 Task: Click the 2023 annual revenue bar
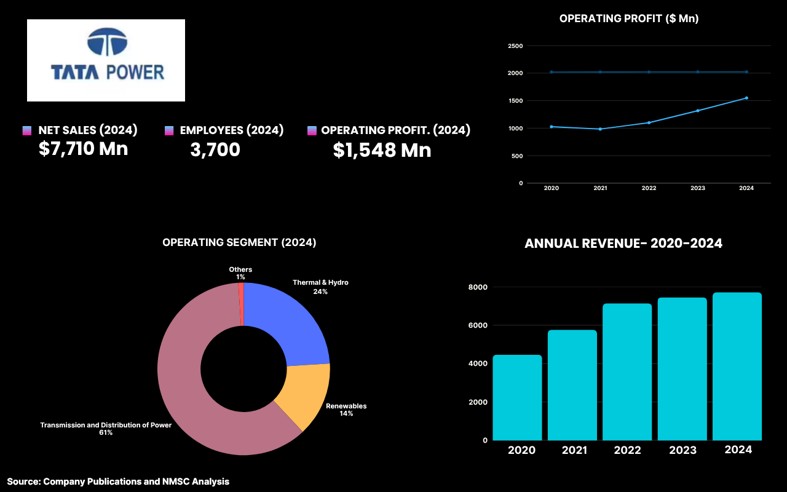[x=682, y=368]
